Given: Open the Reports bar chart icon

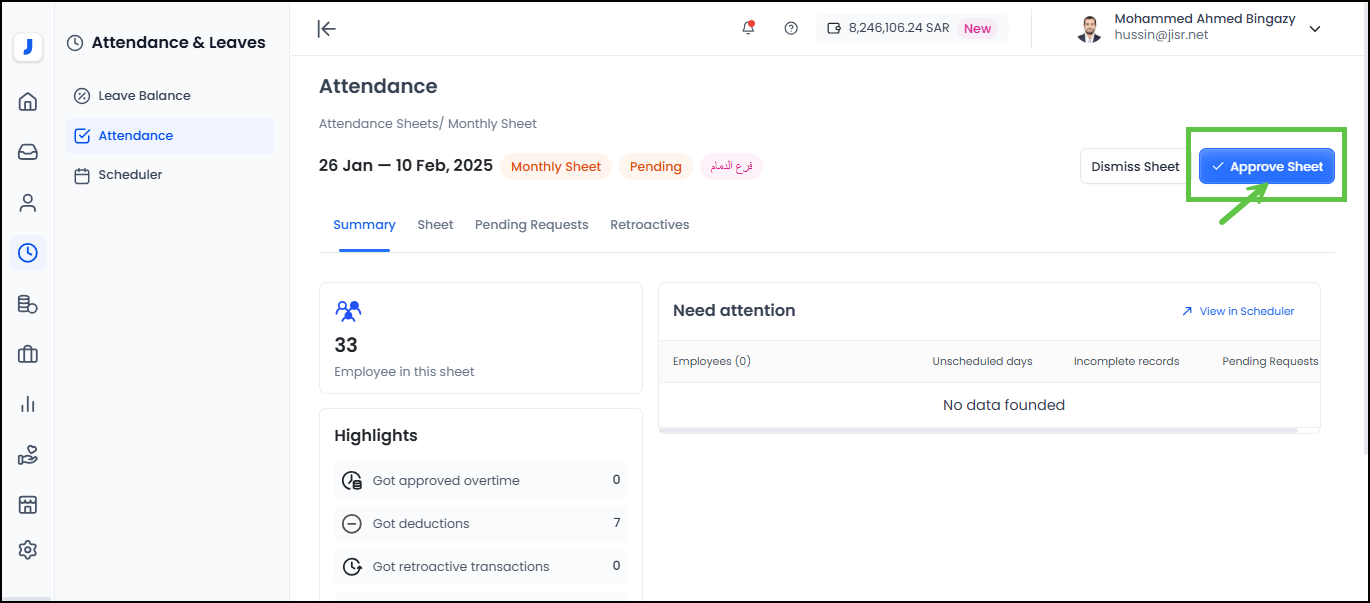Looking at the screenshot, I should point(28,404).
